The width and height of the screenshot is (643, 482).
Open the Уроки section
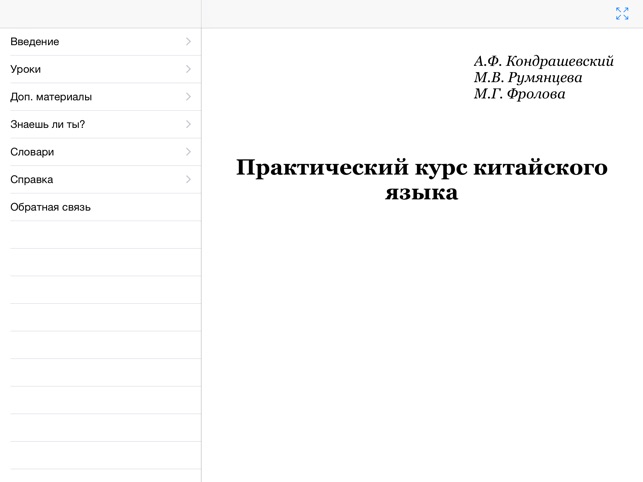[100, 69]
